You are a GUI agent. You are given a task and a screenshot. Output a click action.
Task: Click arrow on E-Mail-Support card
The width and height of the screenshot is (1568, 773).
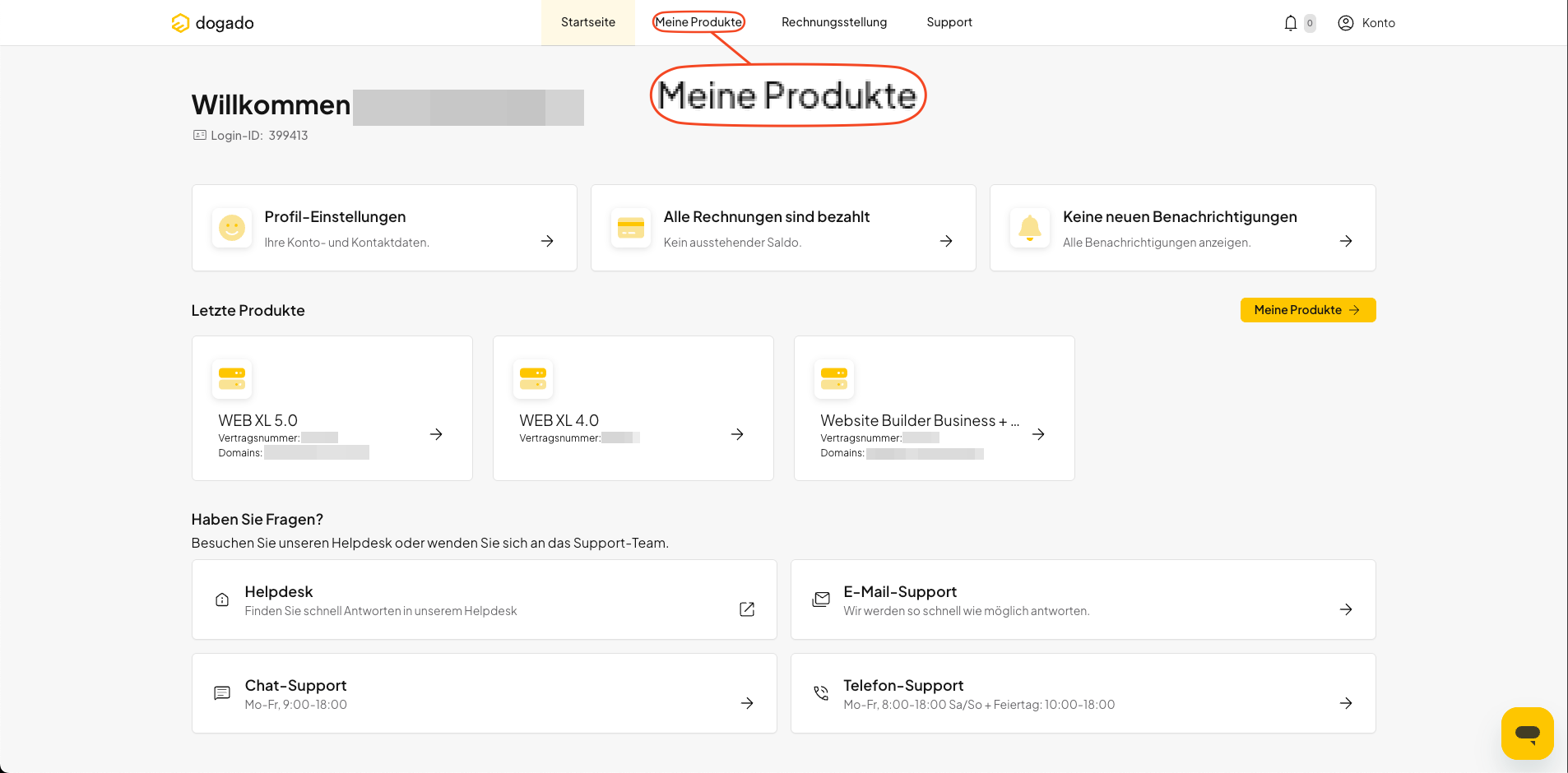1346,609
